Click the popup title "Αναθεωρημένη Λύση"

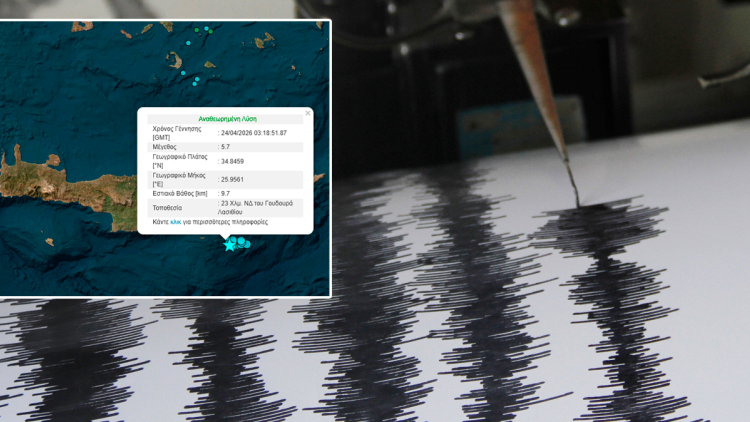coord(227,119)
